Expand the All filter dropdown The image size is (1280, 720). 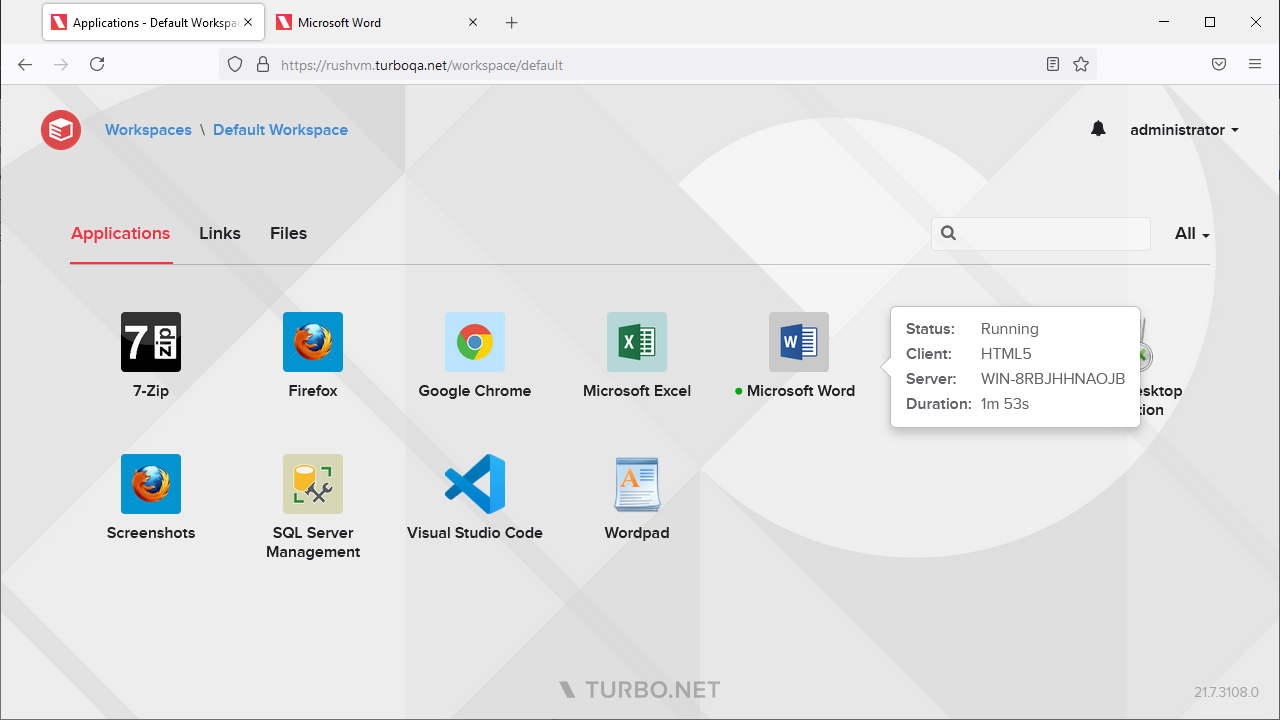(1190, 233)
